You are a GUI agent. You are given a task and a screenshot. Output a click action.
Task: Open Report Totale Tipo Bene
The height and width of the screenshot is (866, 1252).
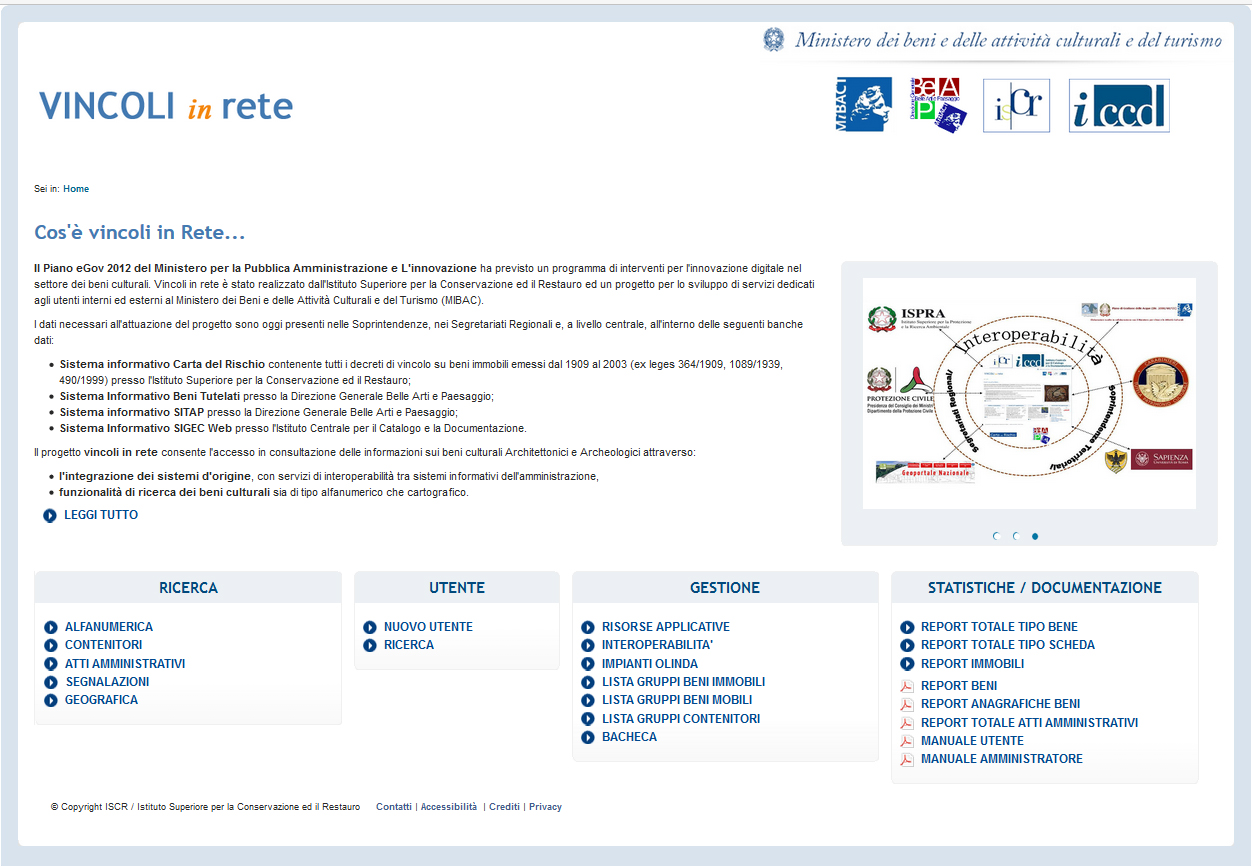point(999,627)
